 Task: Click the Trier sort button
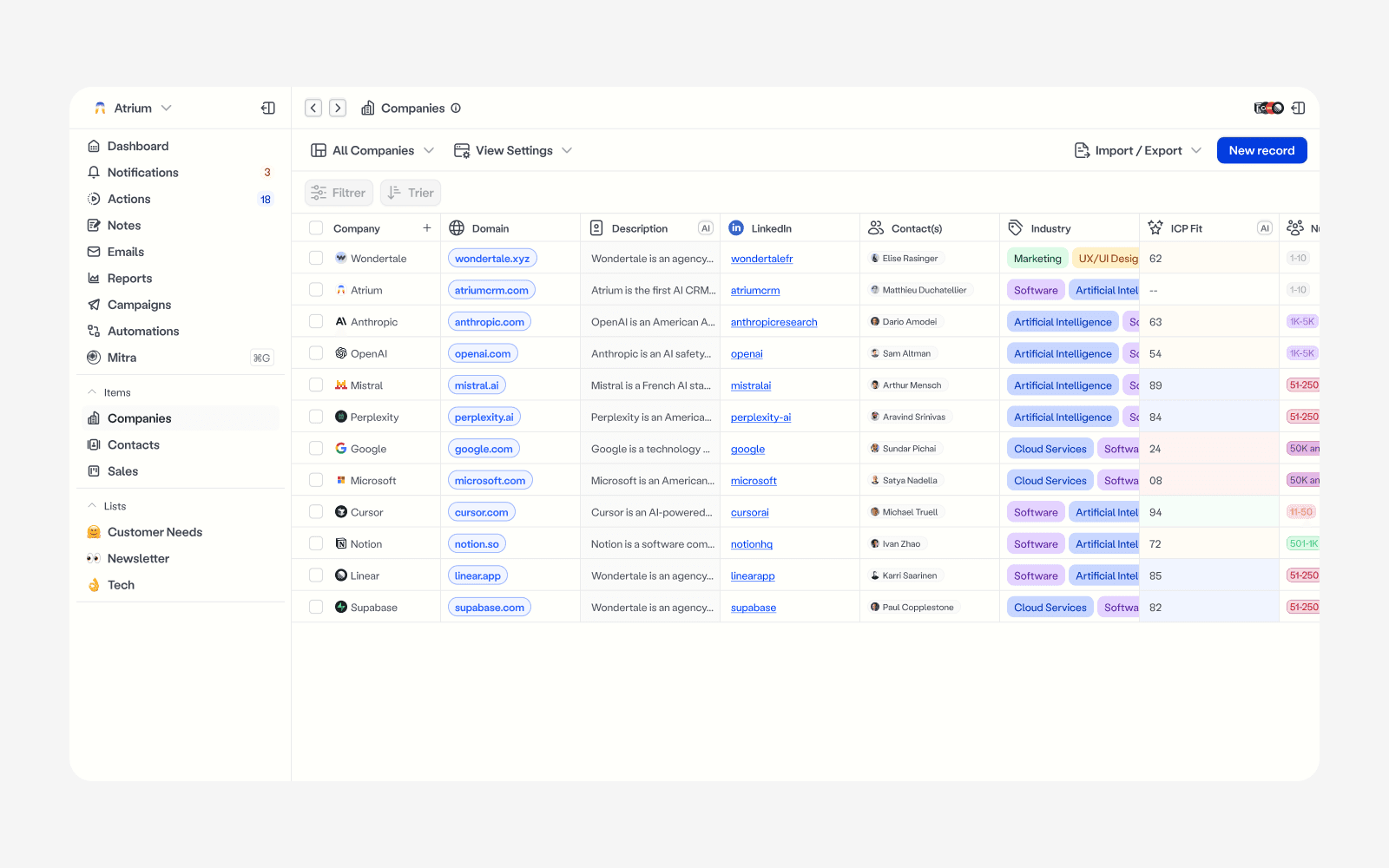[411, 193]
